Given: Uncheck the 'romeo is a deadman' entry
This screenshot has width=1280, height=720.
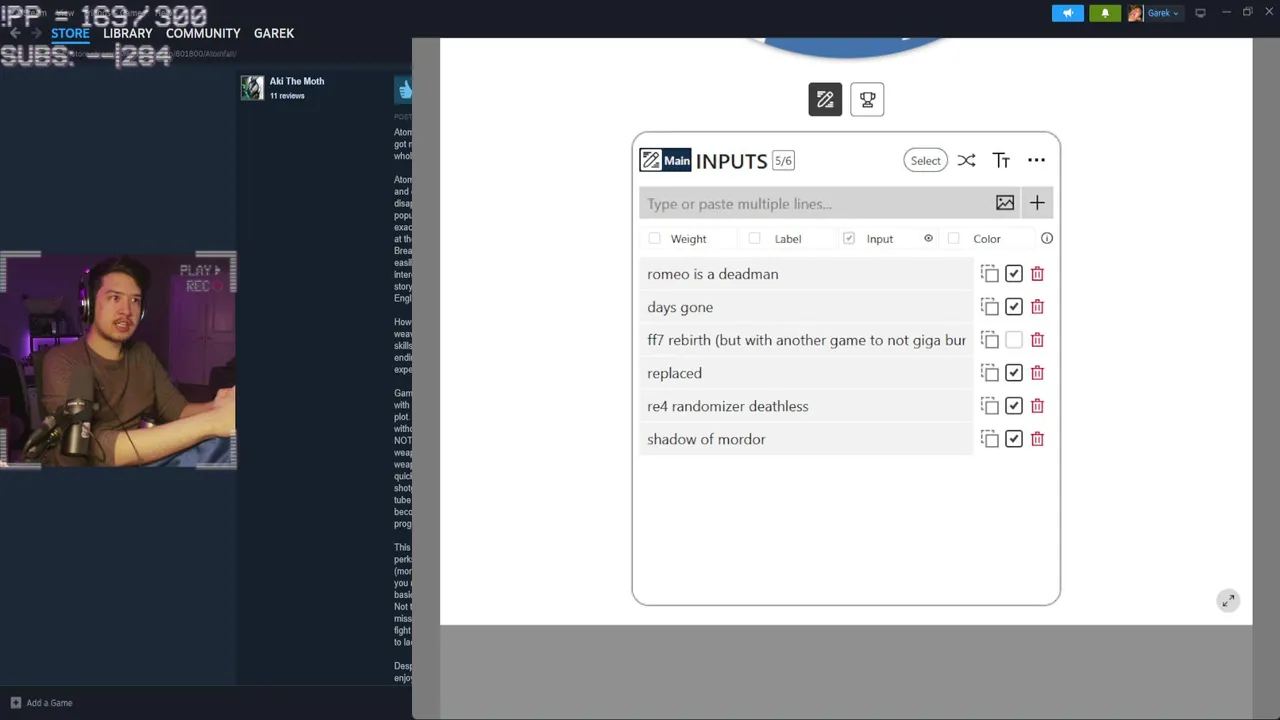Looking at the screenshot, I should [x=1014, y=274].
